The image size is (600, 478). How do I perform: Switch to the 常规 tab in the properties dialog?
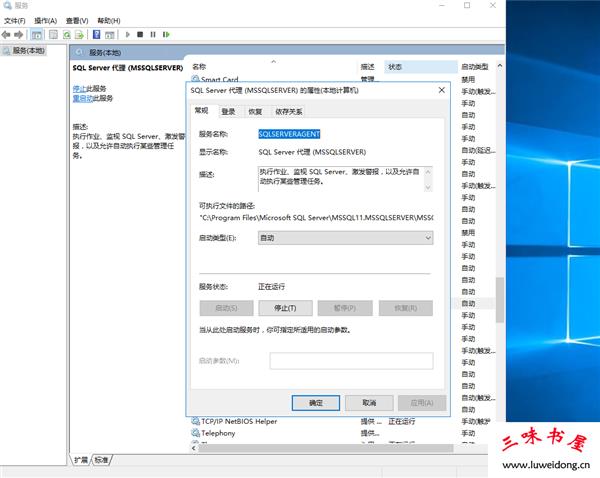[201, 111]
